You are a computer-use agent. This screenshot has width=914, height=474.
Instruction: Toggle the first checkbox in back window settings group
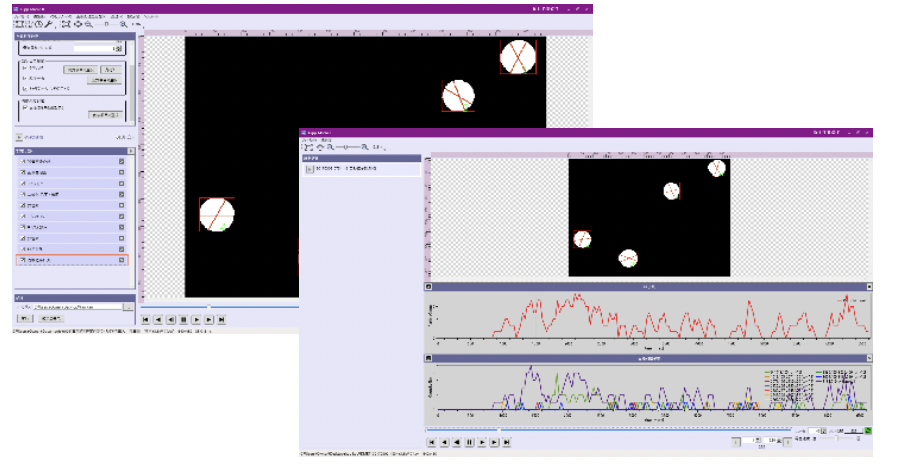pos(24,68)
